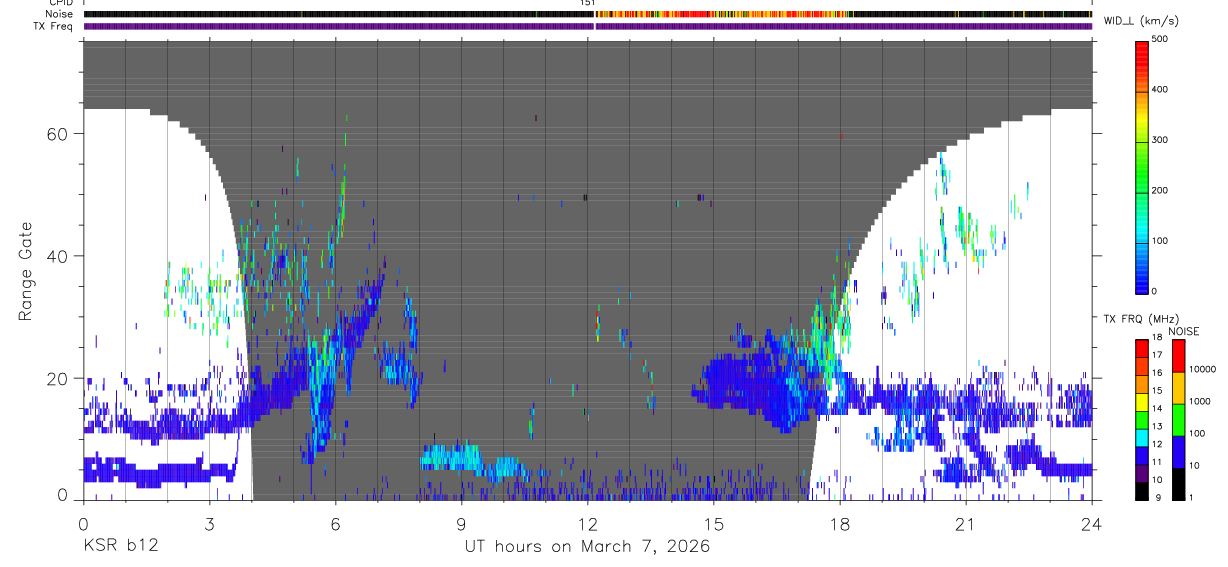The width and height of the screenshot is (1228, 567).
Task: Click the 24 hour tick on the UT axis
Action: [1092, 524]
